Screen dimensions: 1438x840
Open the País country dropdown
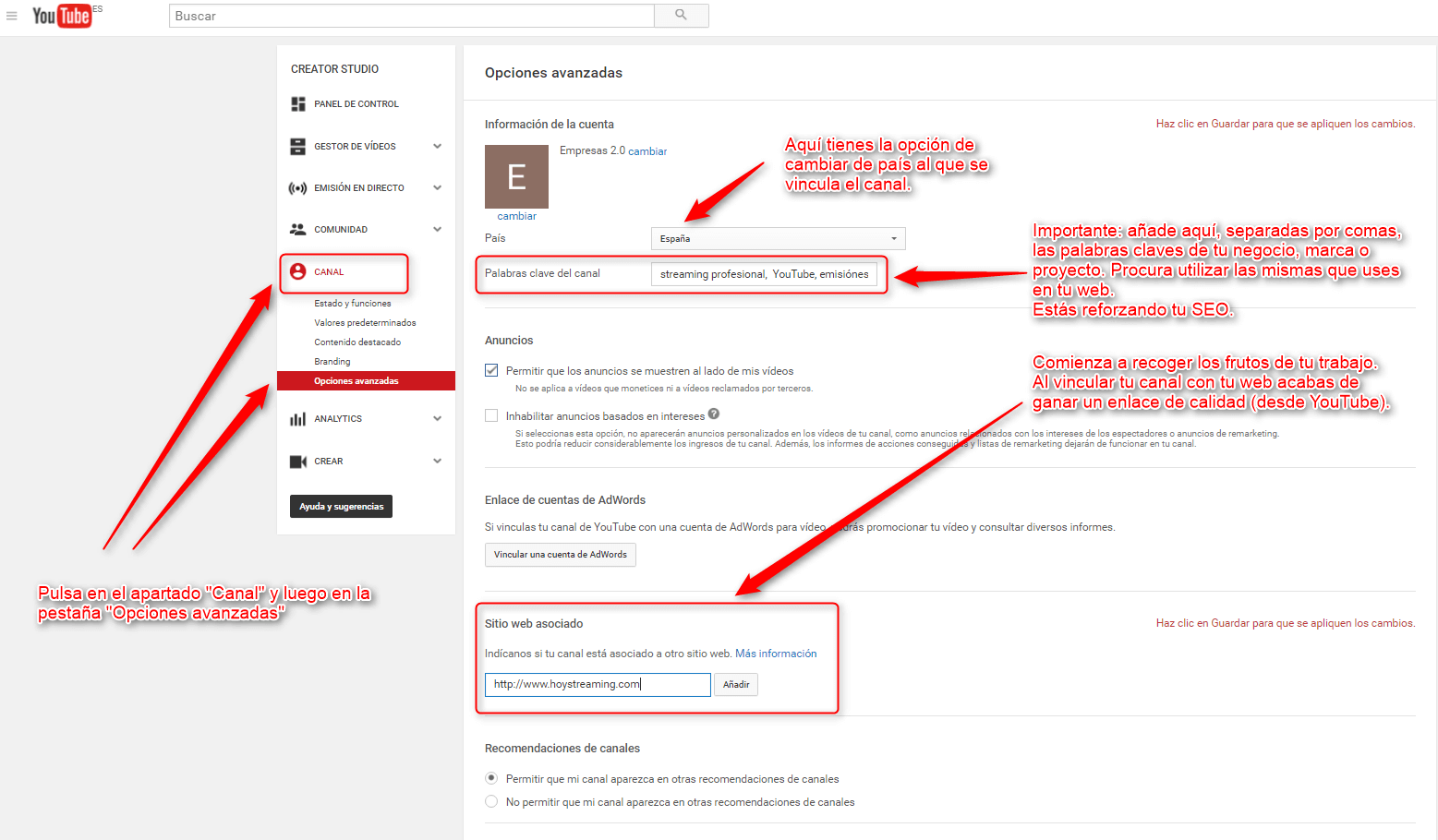tap(778, 238)
